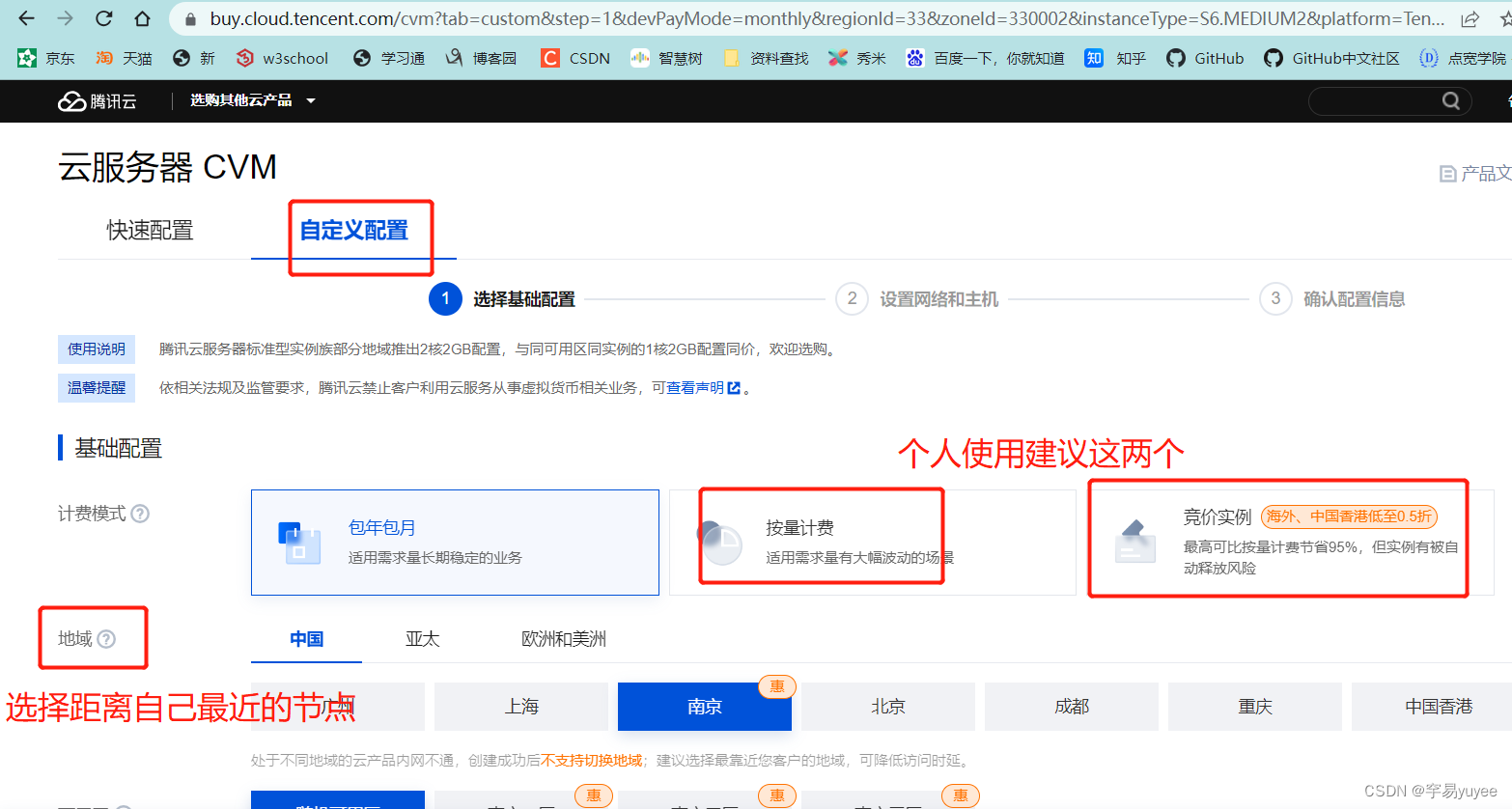1512x809 pixels.
Task: Open the w3school bookmark
Action: click(x=283, y=59)
